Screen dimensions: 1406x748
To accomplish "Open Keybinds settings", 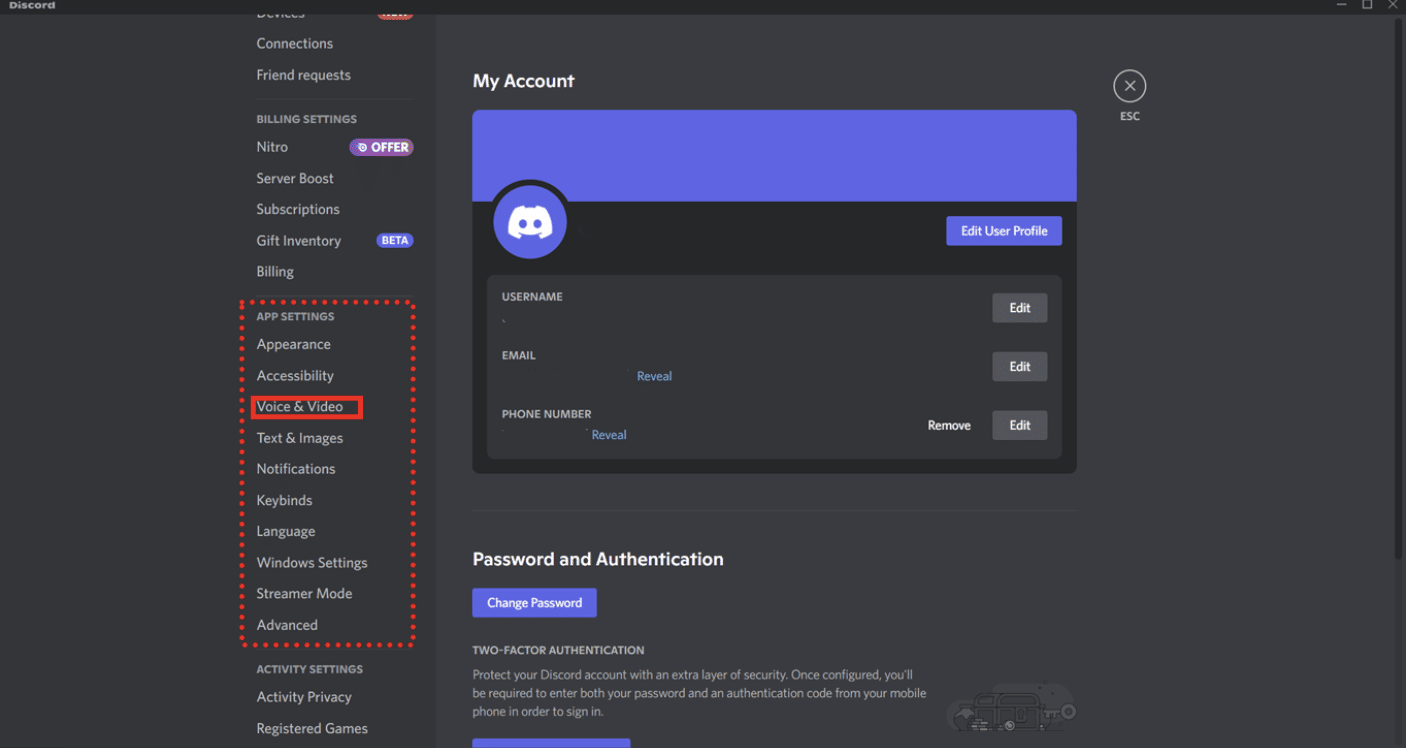I will (x=284, y=500).
